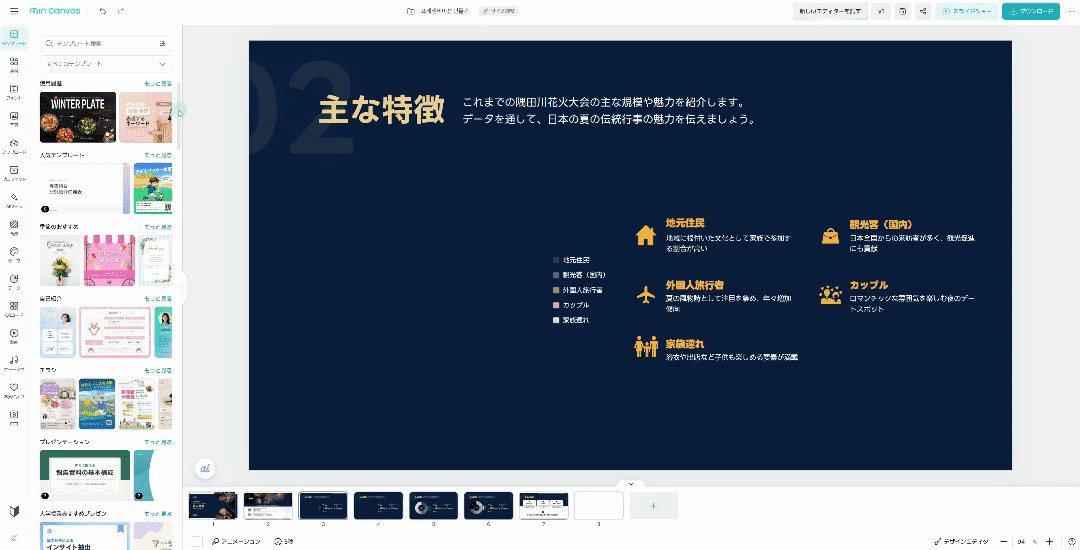Open the Elements sidebar panel

pyautogui.click(x=14, y=65)
